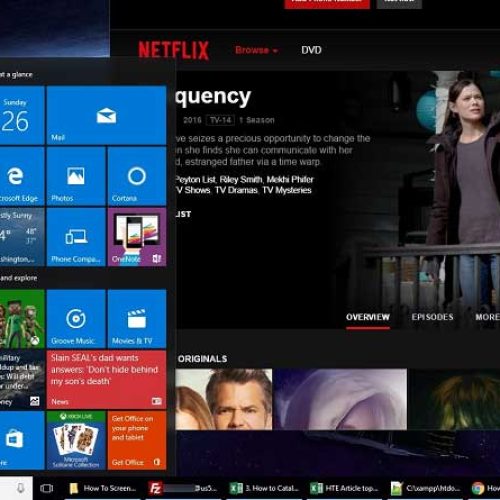The height and width of the screenshot is (500, 500).
Task: Open the Mail tile
Action: tap(106, 115)
